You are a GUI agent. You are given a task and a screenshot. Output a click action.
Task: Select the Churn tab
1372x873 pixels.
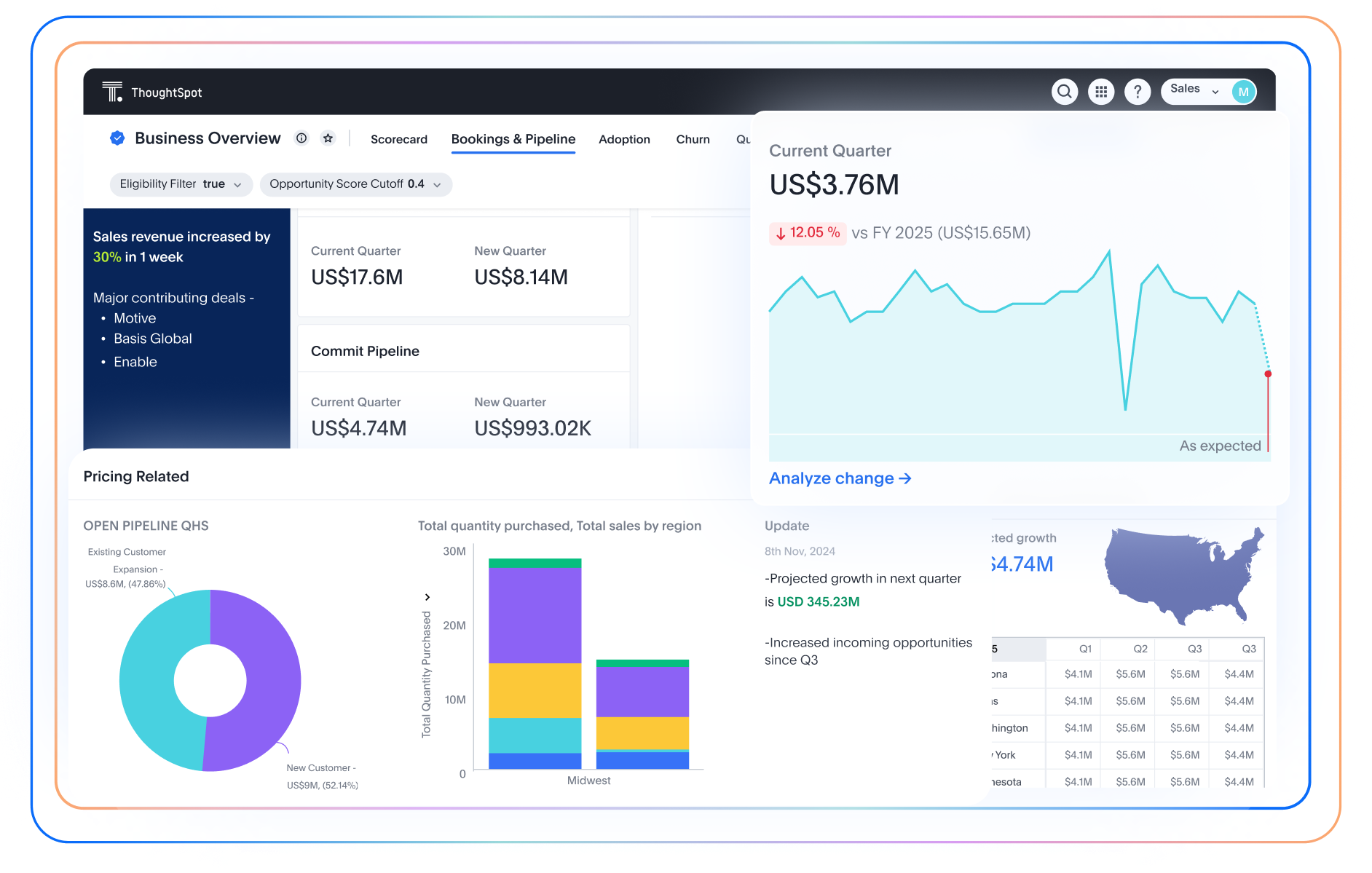click(x=693, y=139)
